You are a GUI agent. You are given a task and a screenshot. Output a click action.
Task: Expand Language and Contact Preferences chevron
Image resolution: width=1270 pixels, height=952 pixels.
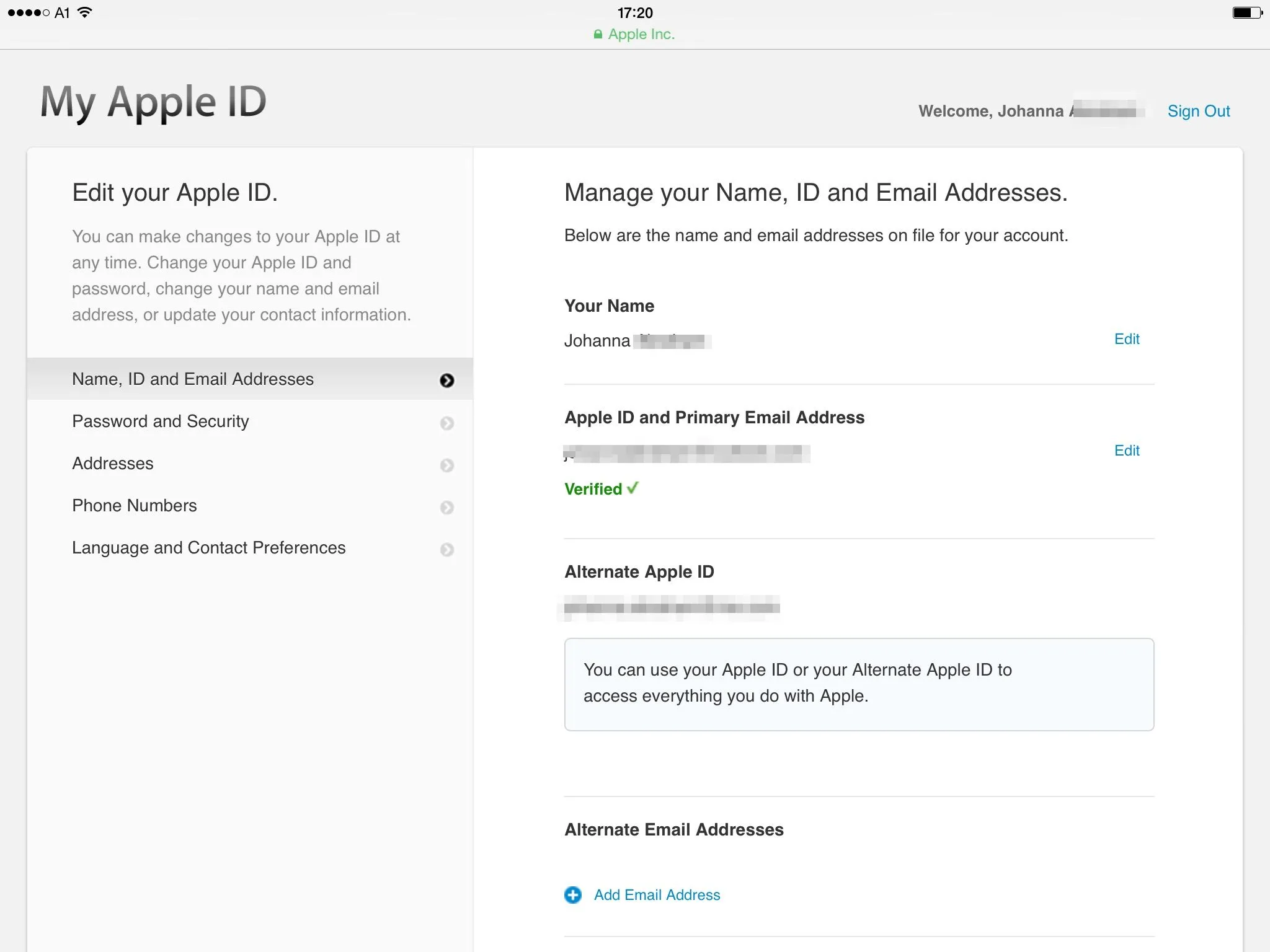pyautogui.click(x=447, y=549)
